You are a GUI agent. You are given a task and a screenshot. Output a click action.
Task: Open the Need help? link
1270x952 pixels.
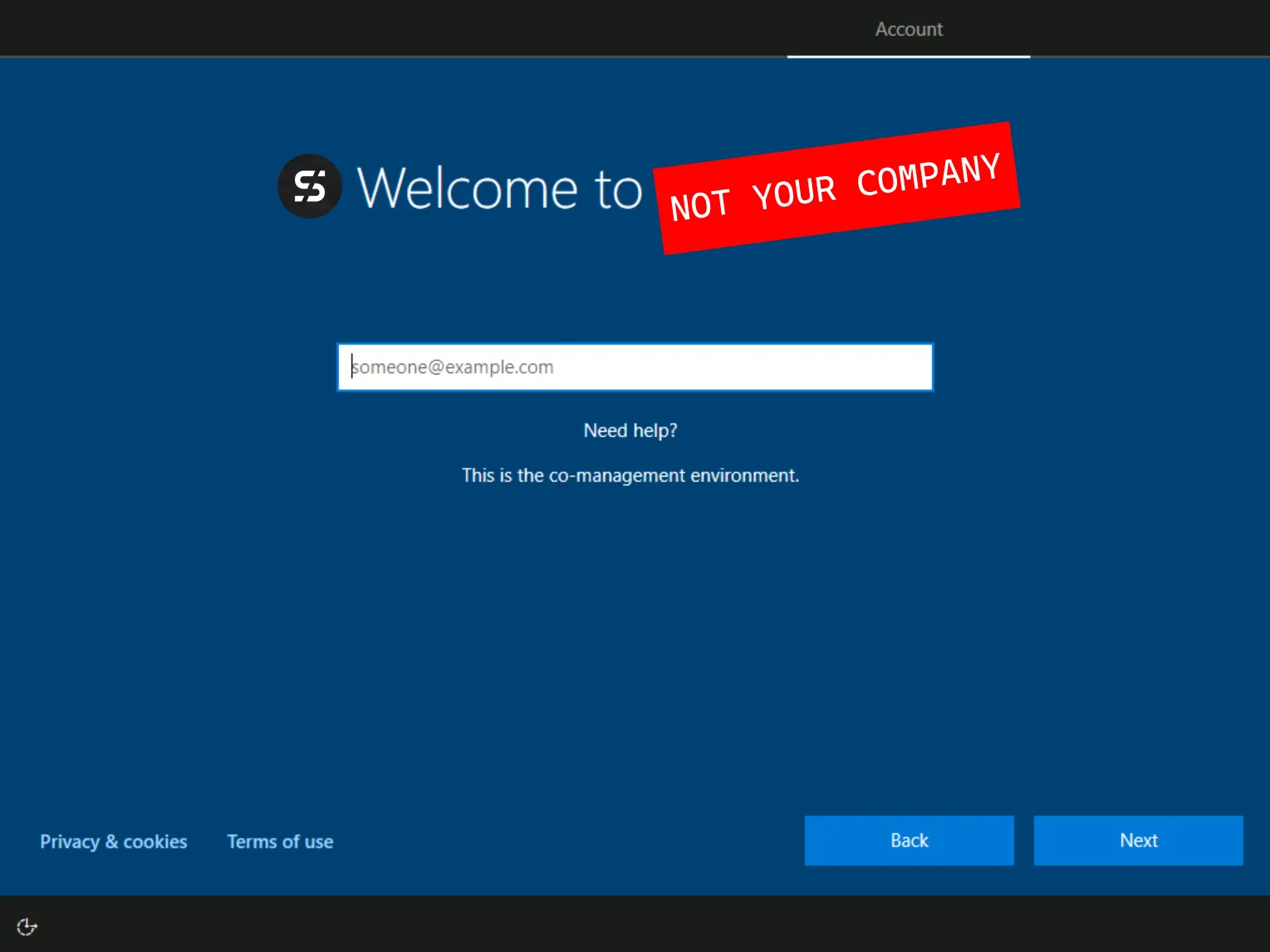click(630, 430)
